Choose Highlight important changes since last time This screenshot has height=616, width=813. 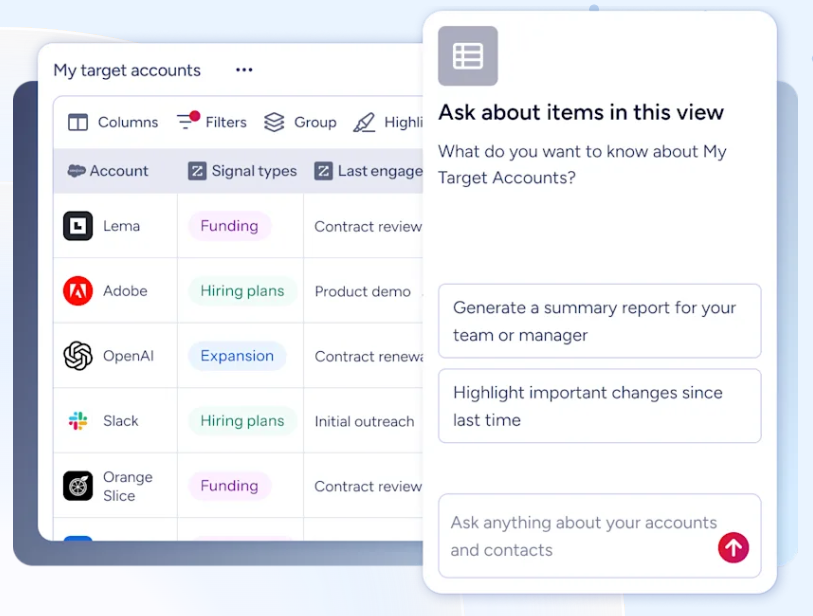tap(599, 406)
